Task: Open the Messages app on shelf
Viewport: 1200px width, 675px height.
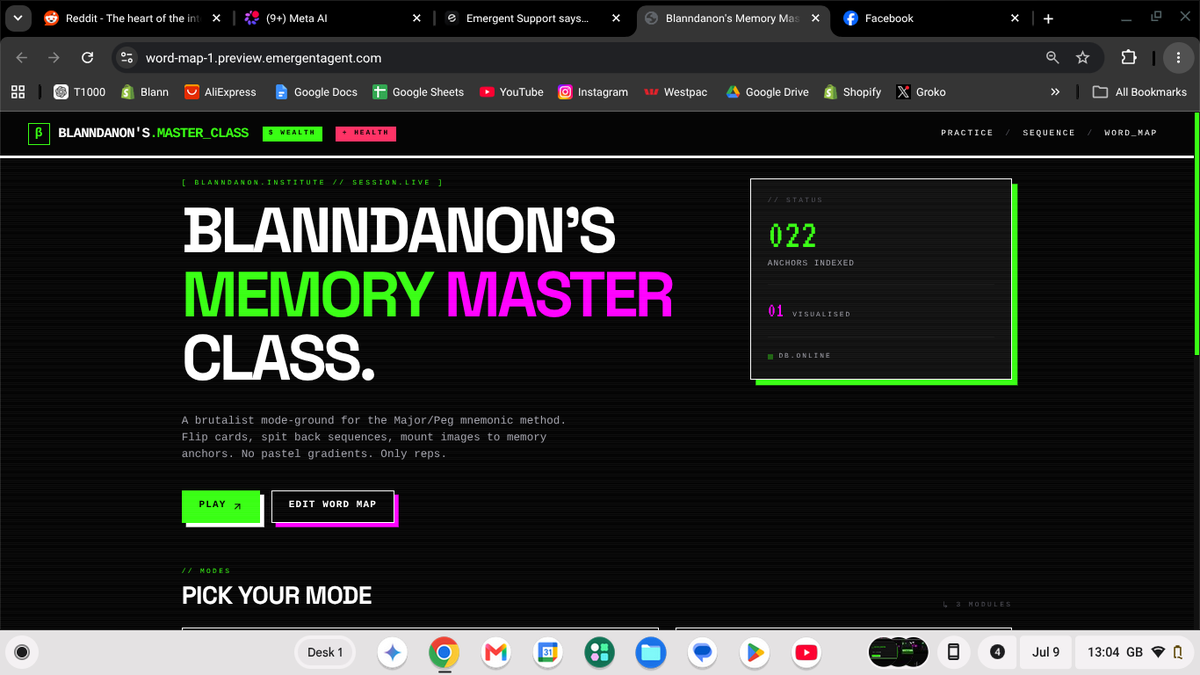Action: (704, 652)
